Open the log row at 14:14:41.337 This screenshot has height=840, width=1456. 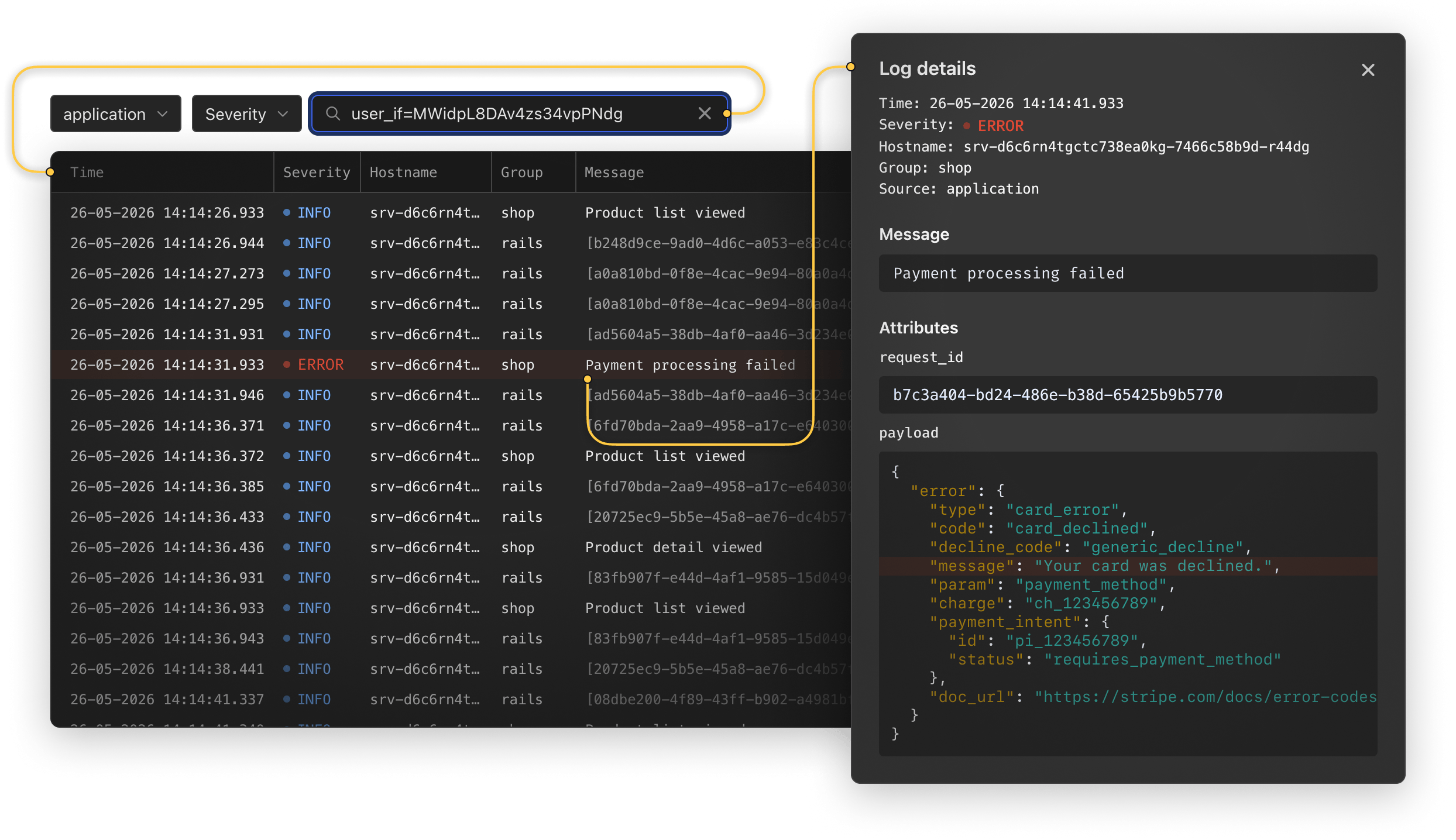pos(451,699)
